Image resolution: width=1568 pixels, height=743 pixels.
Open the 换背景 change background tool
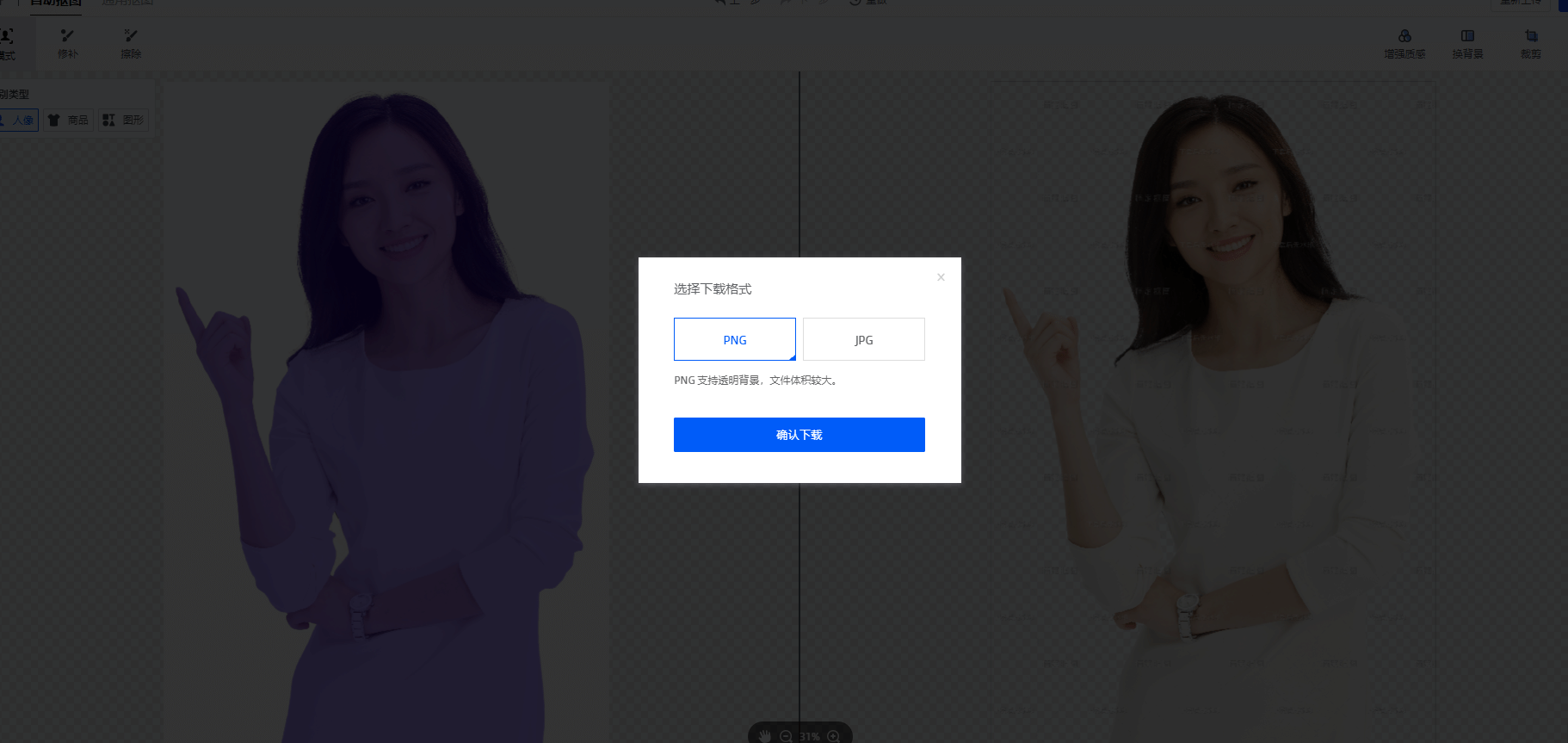1467,43
